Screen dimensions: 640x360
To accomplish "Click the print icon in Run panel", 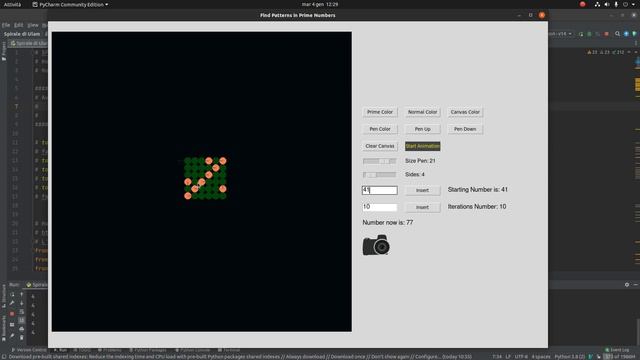I will coord(22,329).
